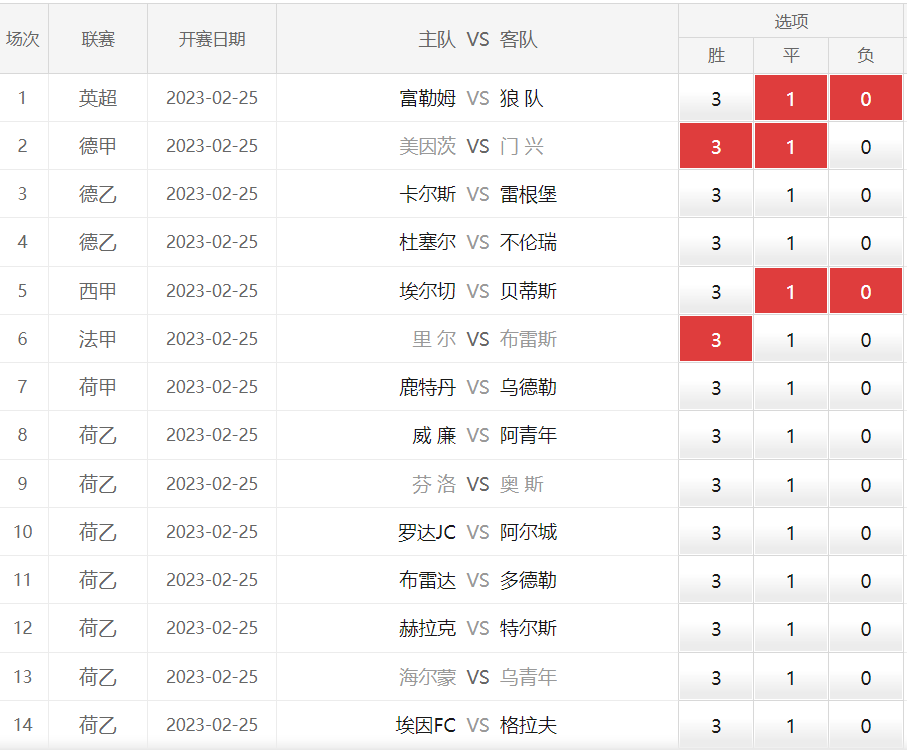Click 德甲 league cell in row 2
Screen dimensions: 907x751
click(98, 146)
